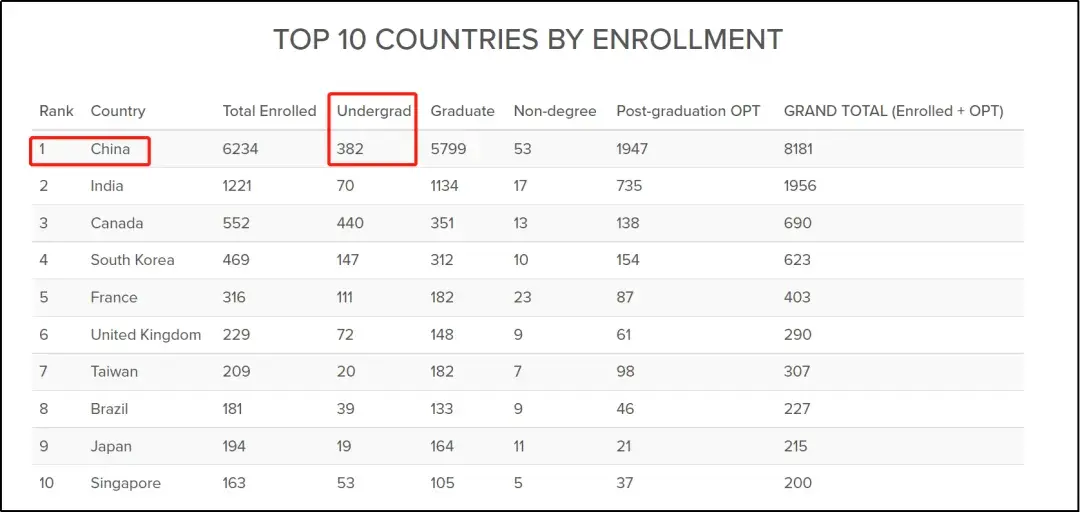Select China's undergrad value 382
The image size is (1080, 512).
pyautogui.click(x=350, y=149)
